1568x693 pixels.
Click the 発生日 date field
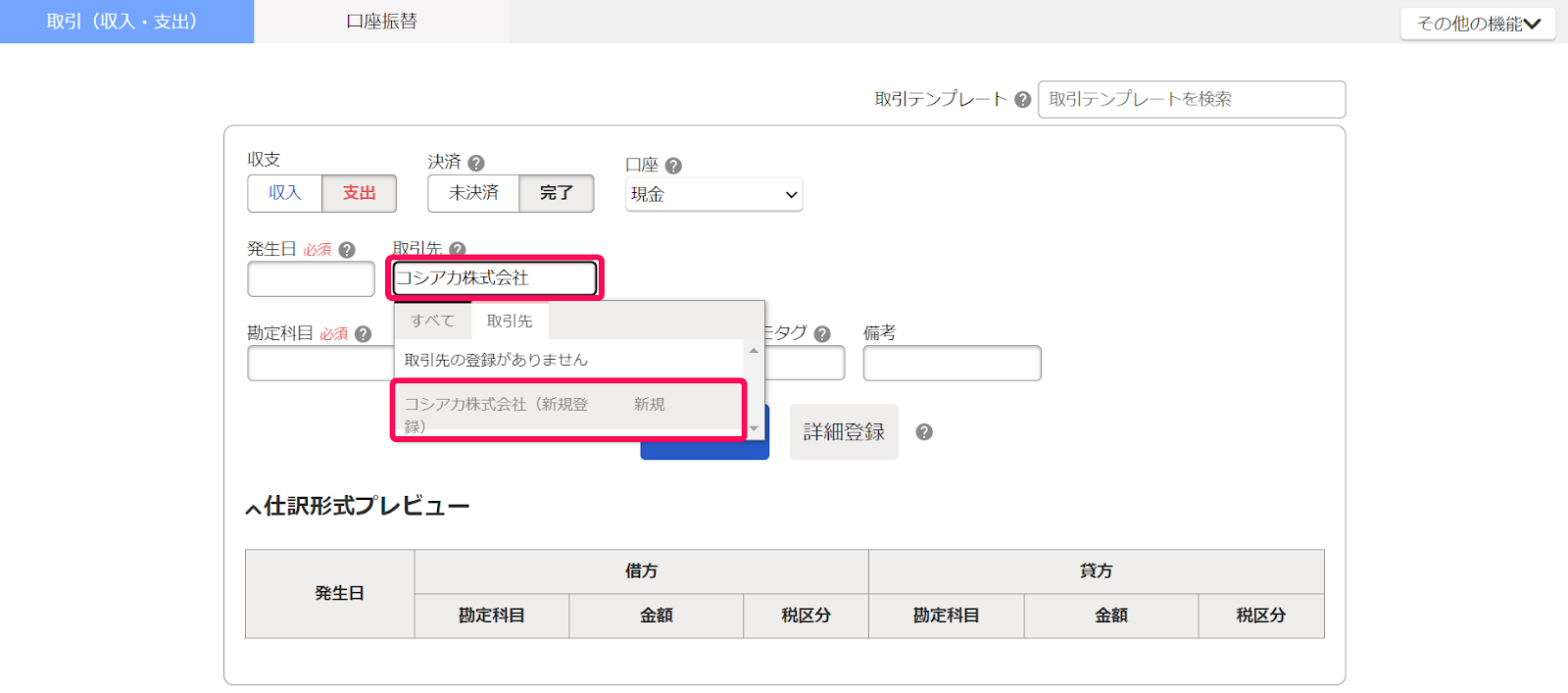311,278
